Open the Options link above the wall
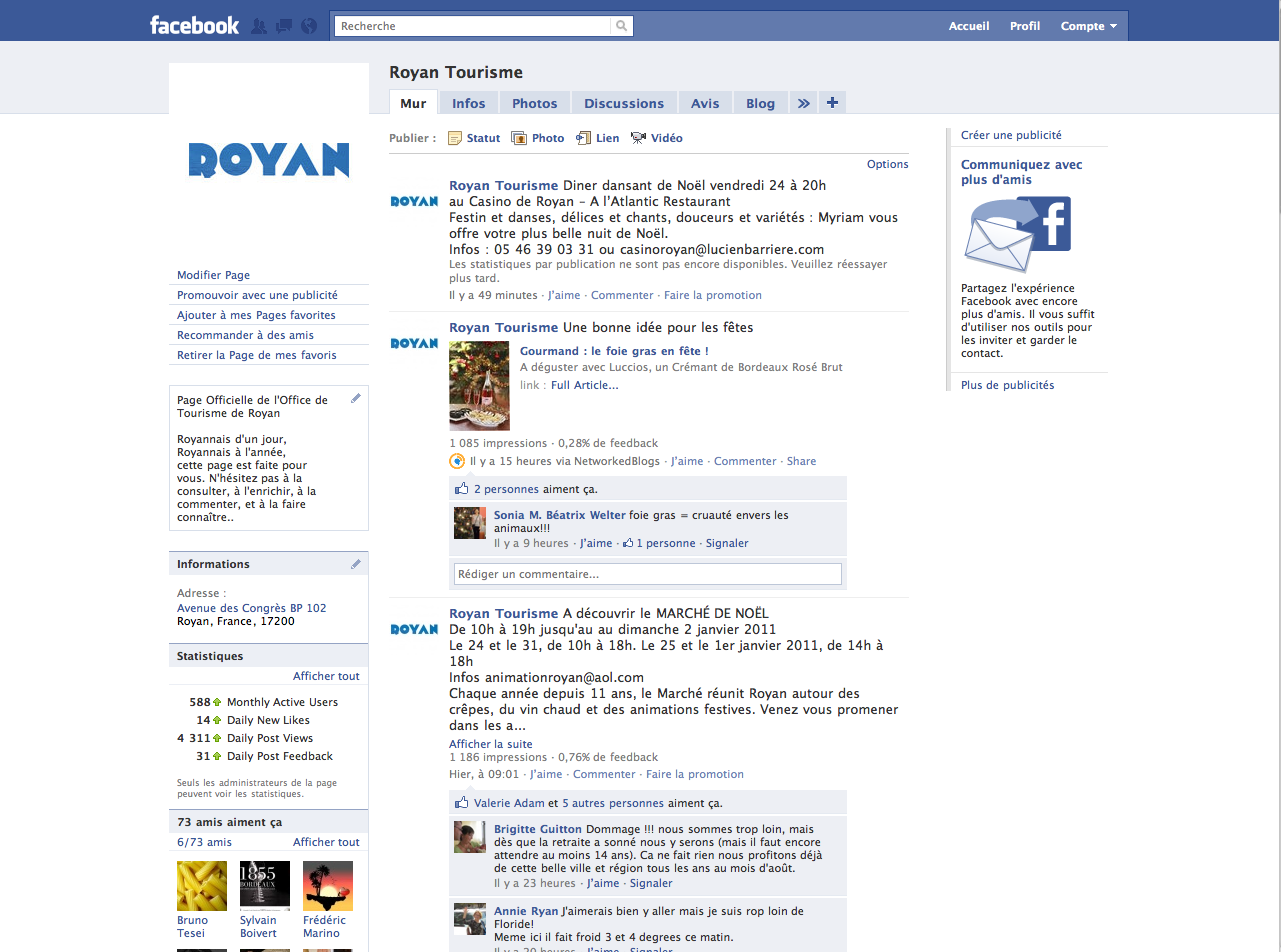1281x952 pixels. point(888,164)
